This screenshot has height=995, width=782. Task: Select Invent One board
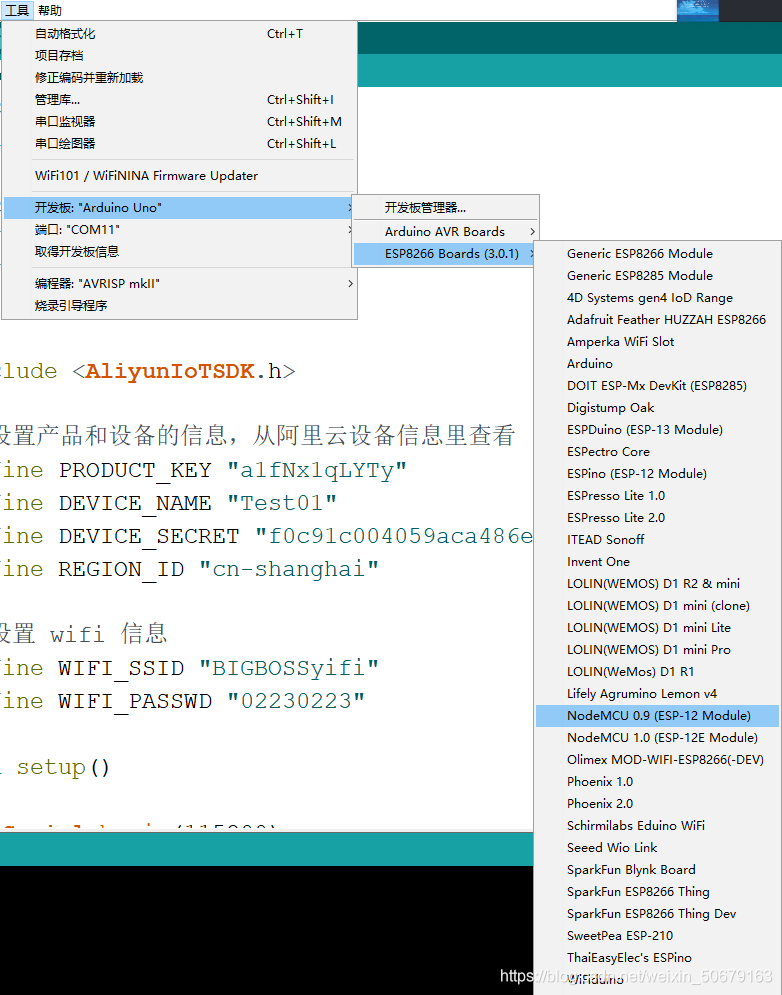[x=658, y=562]
